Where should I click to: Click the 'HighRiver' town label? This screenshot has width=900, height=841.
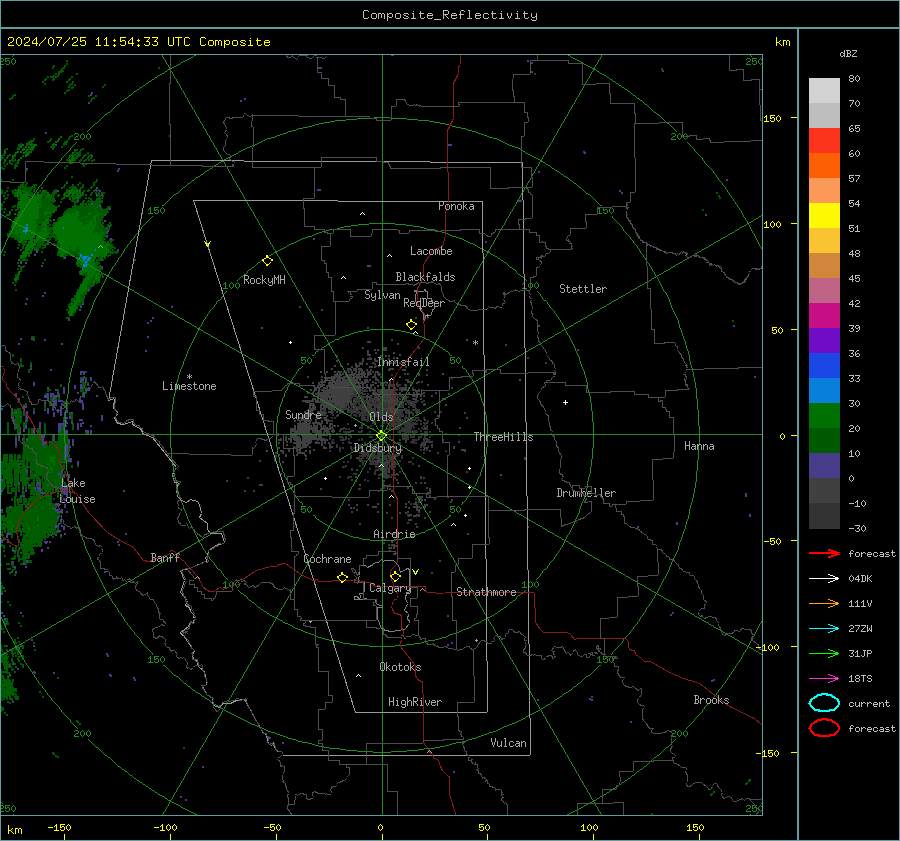[415, 702]
